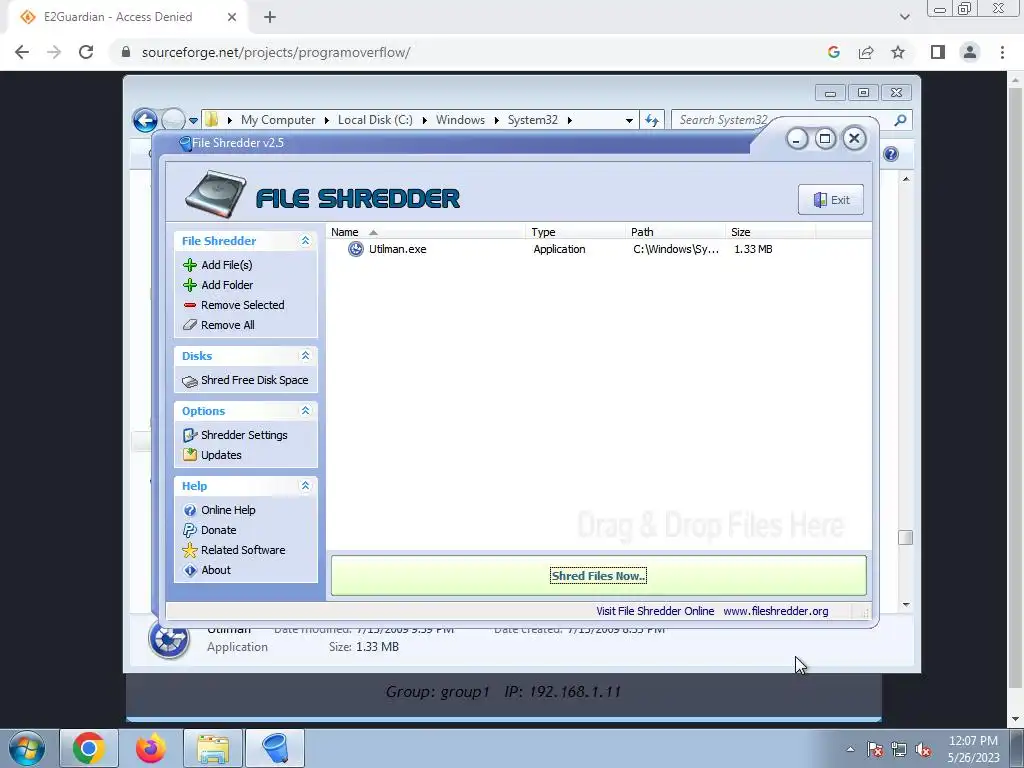The height and width of the screenshot is (768, 1024).
Task: Click Explorer back arrow button
Action: 145,120
